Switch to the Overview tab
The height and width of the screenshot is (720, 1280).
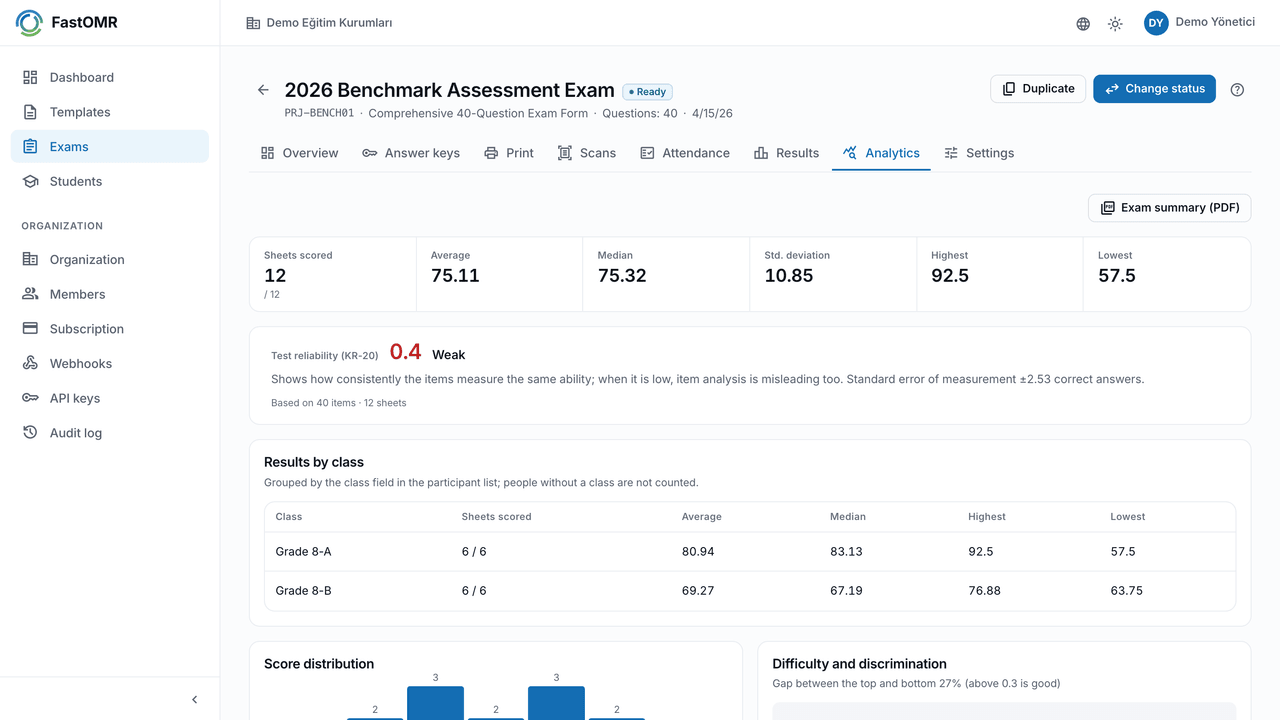pyautogui.click(x=300, y=153)
